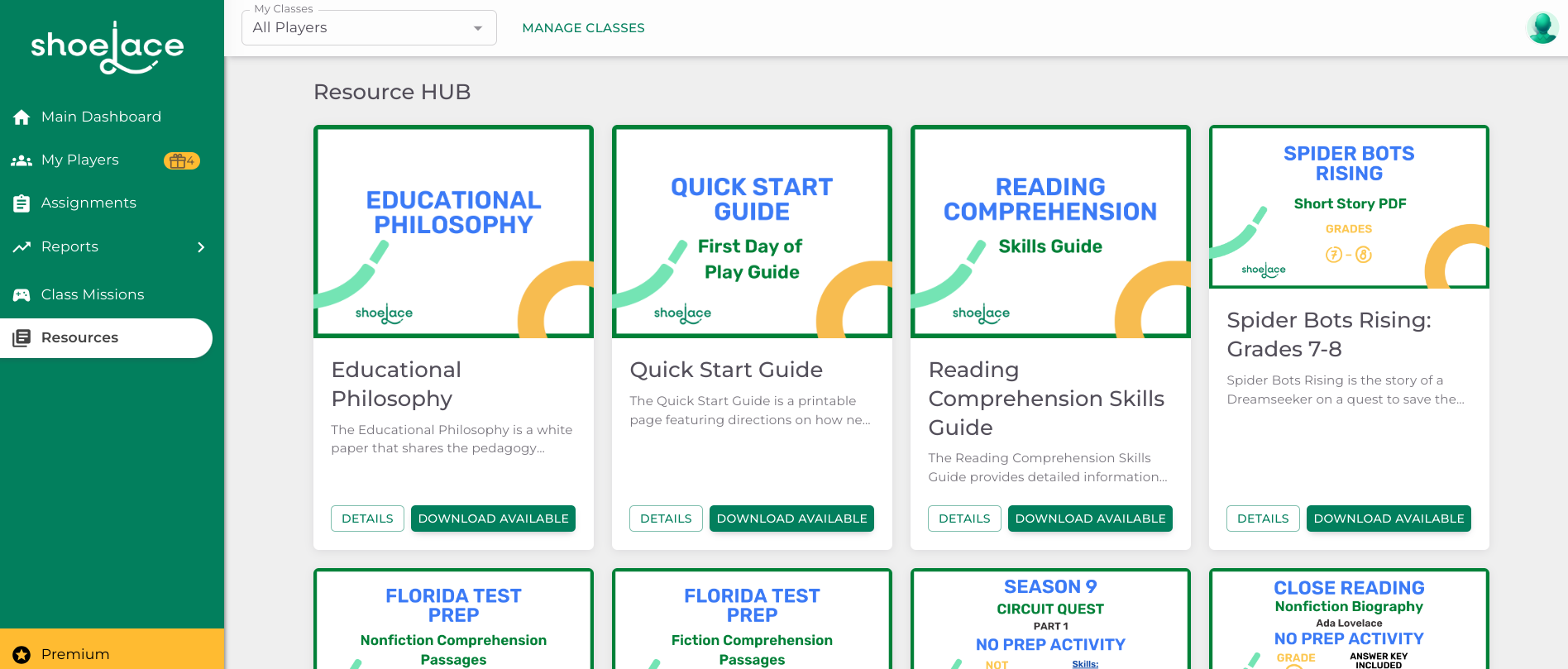Open the Florida Test Prep Nonfiction thumbnail
The width and height of the screenshot is (1568, 669).
pyautogui.click(x=453, y=619)
